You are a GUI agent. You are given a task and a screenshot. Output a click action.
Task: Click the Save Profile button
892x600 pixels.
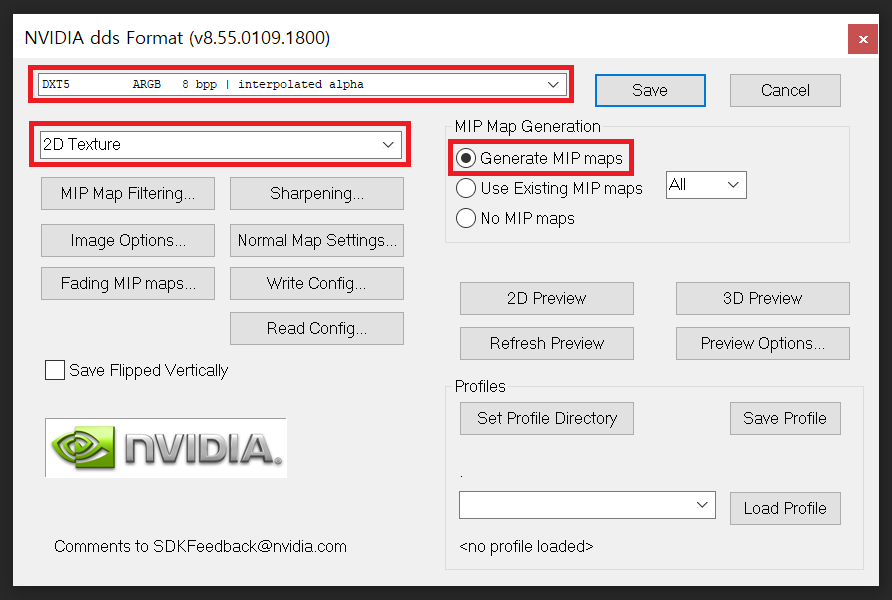pyautogui.click(x=785, y=419)
